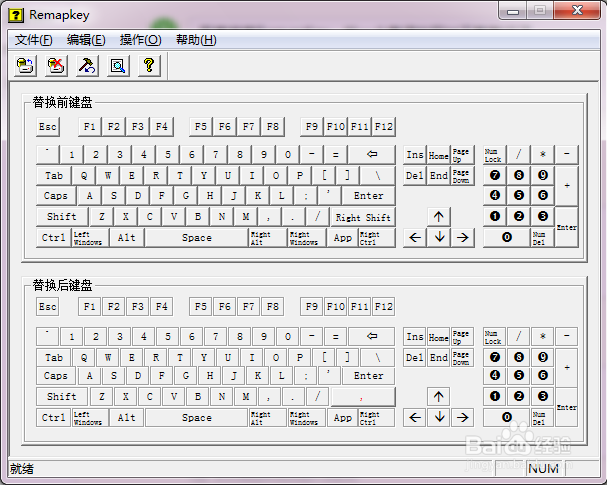Click the App key in 替换前键盘
Image resolution: width=607 pixels, height=486 pixels.
(x=343, y=238)
